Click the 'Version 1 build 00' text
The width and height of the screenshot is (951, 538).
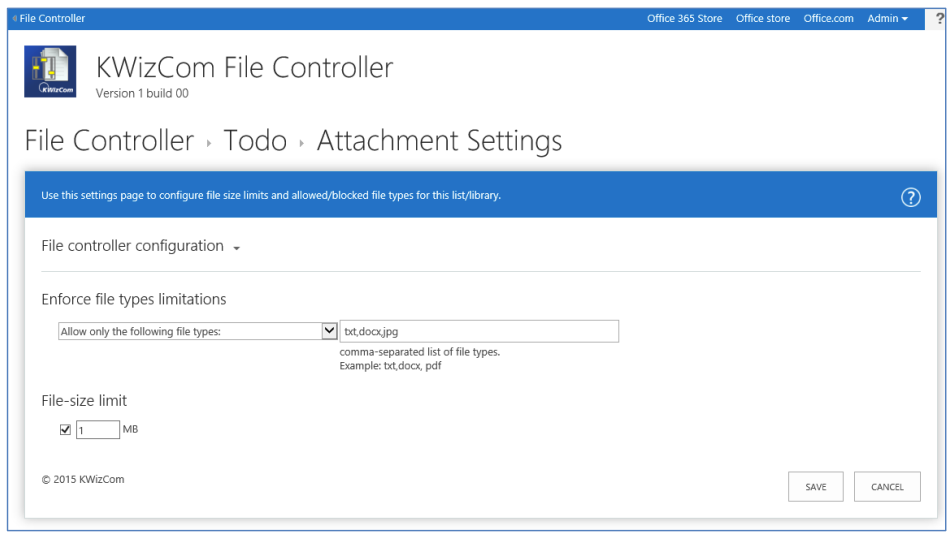coord(142,93)
